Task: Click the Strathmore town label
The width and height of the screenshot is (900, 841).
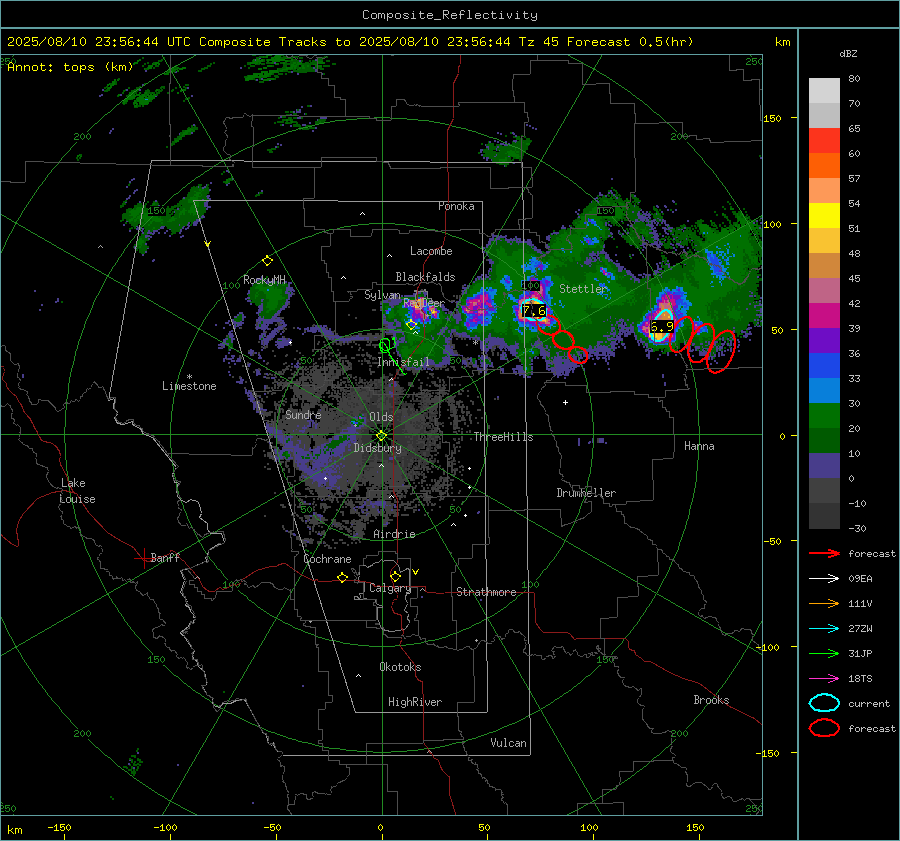Action: click(x=486, y=592)
